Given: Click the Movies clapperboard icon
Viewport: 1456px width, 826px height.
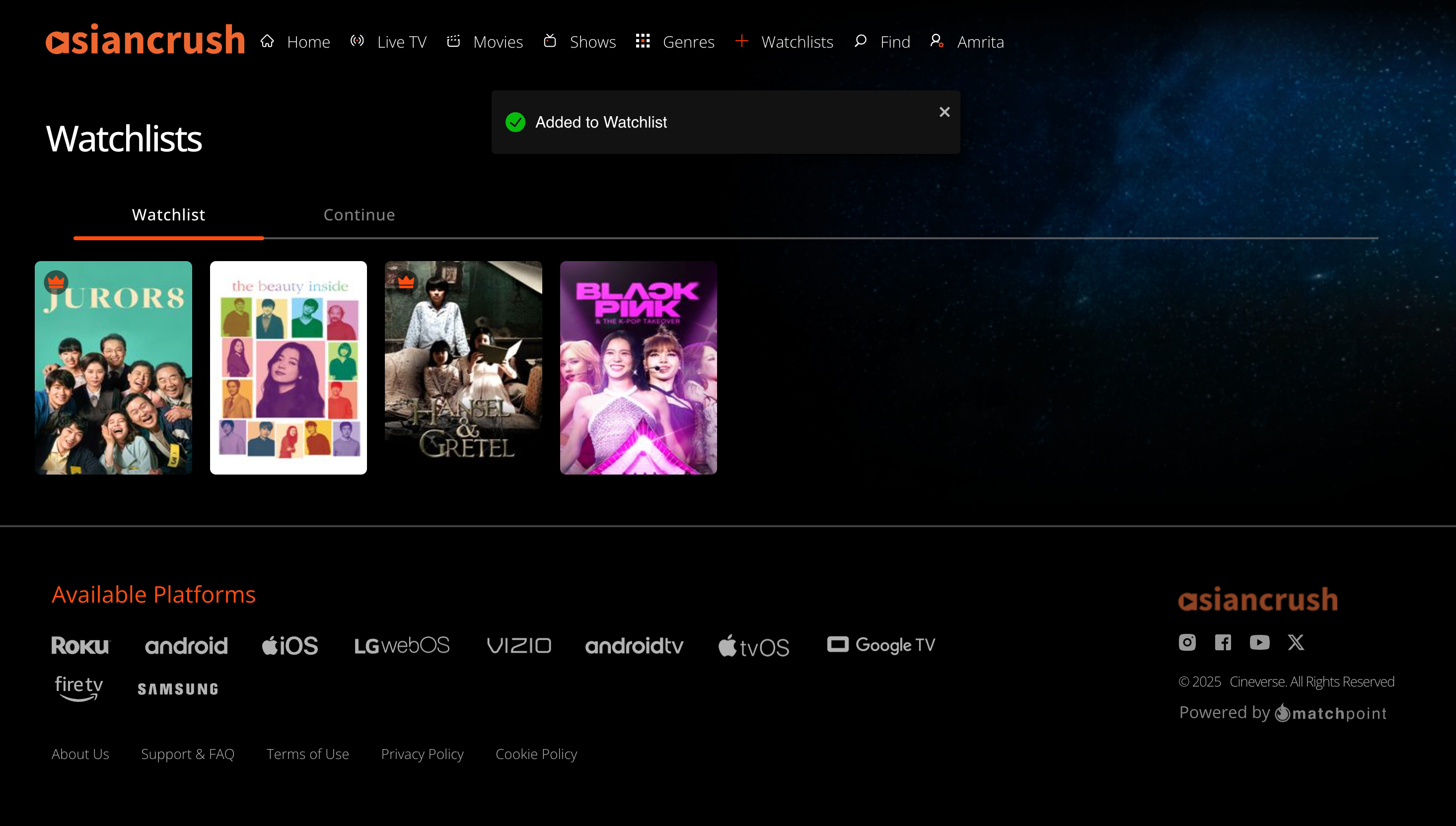Looking at the screenshot, I should click(453, 41).
